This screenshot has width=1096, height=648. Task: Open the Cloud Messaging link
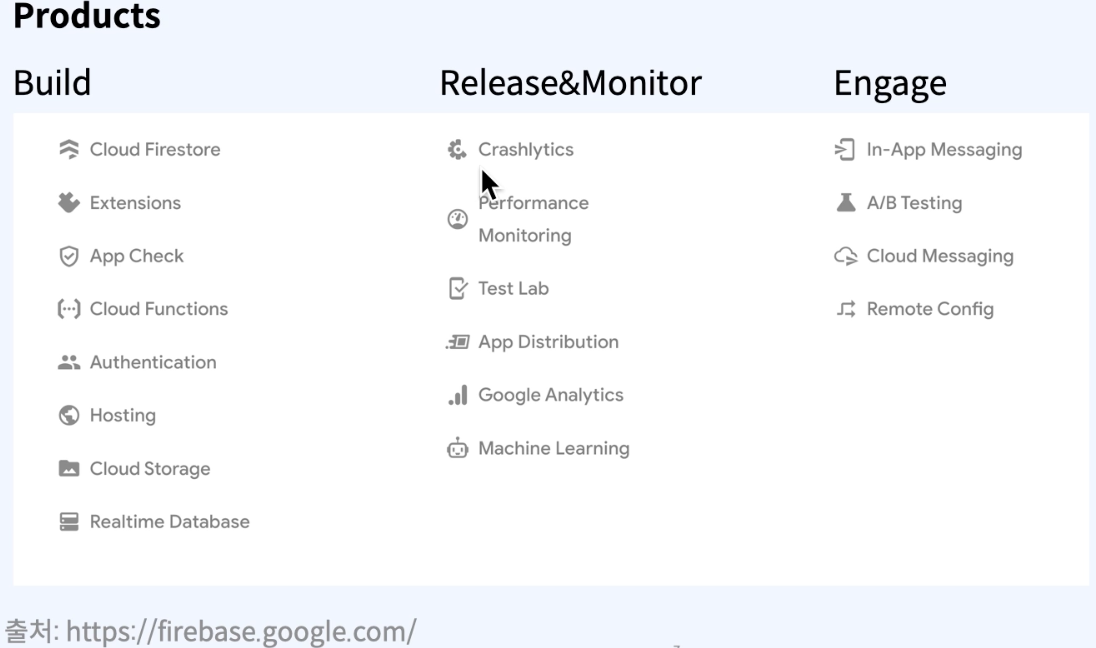click(x=940, y=257)
